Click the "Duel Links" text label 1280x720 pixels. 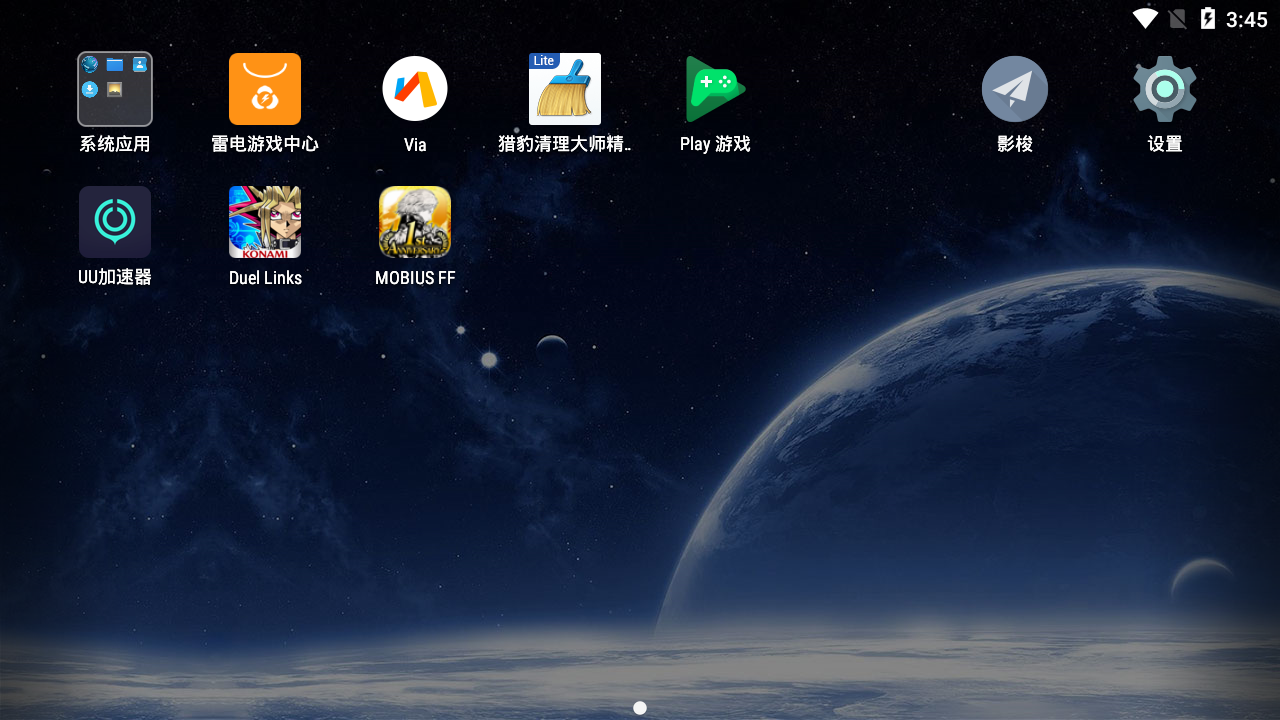[265, 278]
